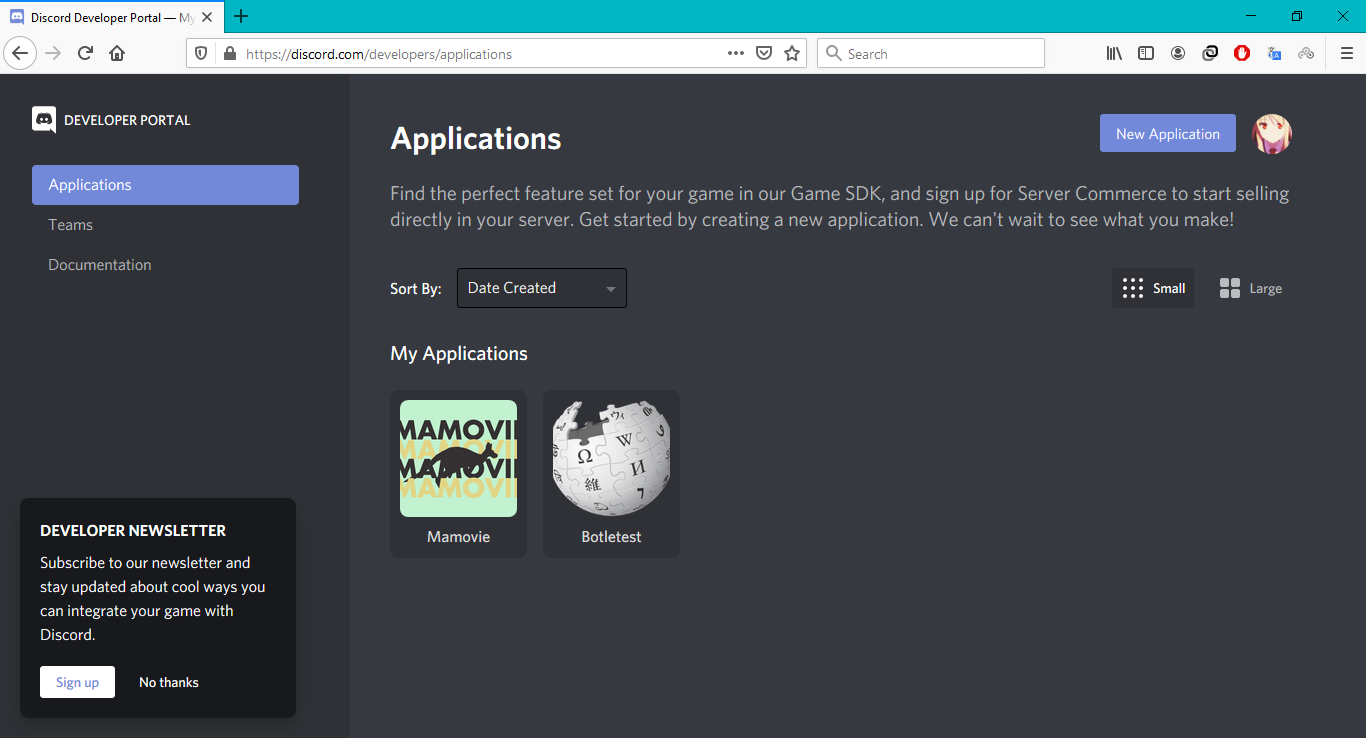1366x738 pixels.
Task: Open Teams in the sidebar
Action: 165,225
